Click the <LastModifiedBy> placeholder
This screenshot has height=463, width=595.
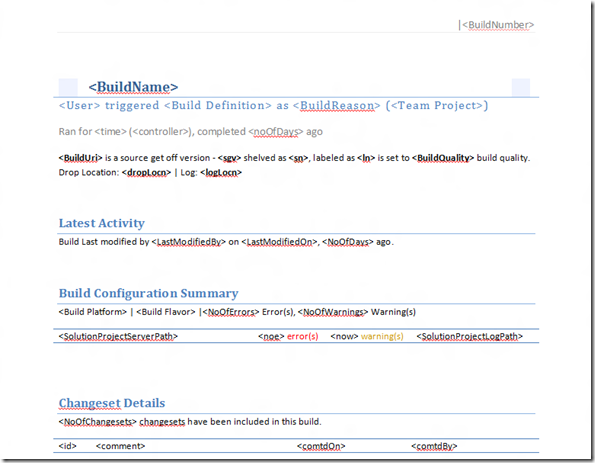(189, 242)
